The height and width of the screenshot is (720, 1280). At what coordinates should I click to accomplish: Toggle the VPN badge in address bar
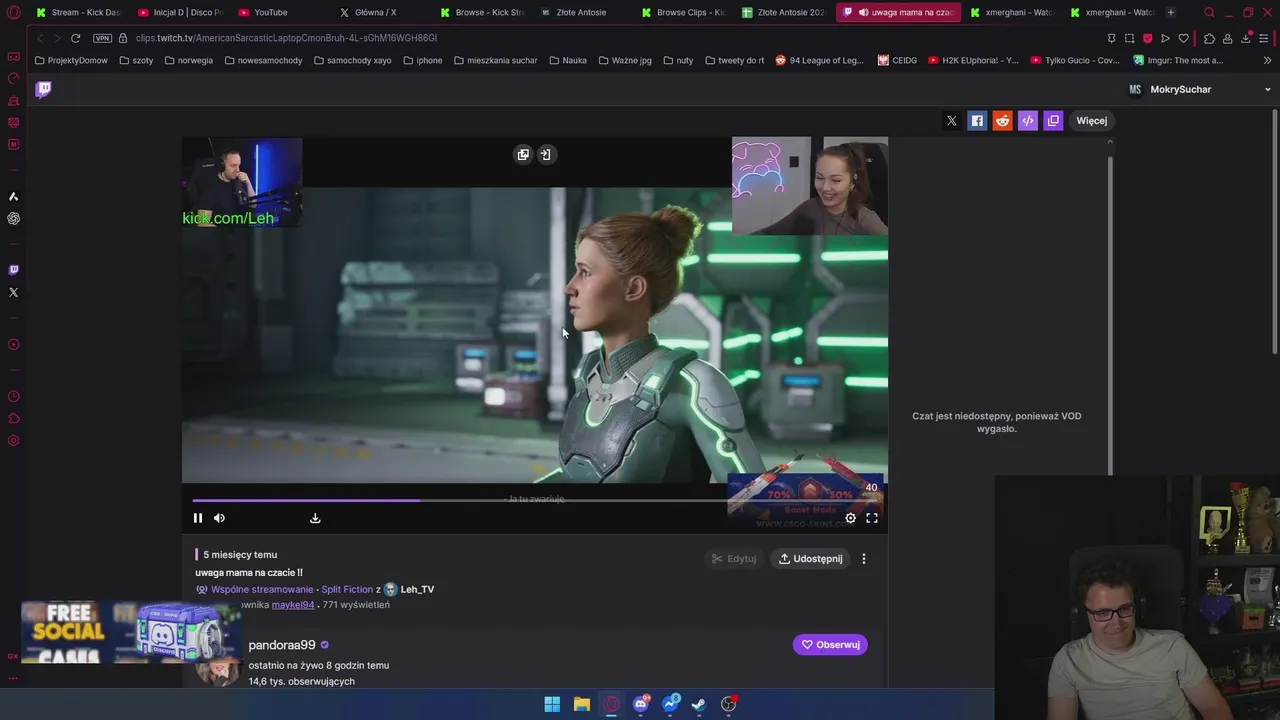(102, 38)
